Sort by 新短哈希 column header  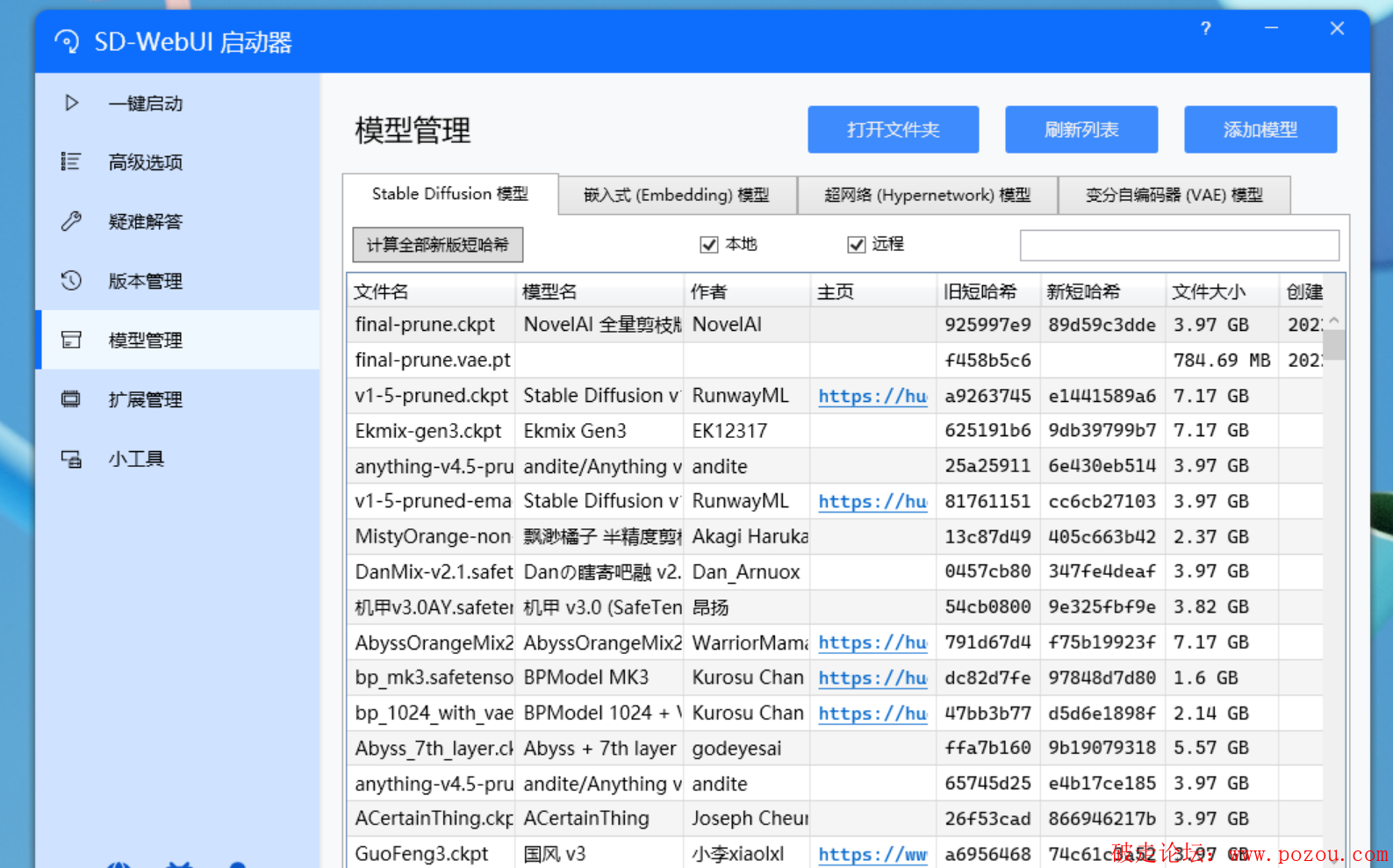pyautogui.click(x=1103, y=291)
